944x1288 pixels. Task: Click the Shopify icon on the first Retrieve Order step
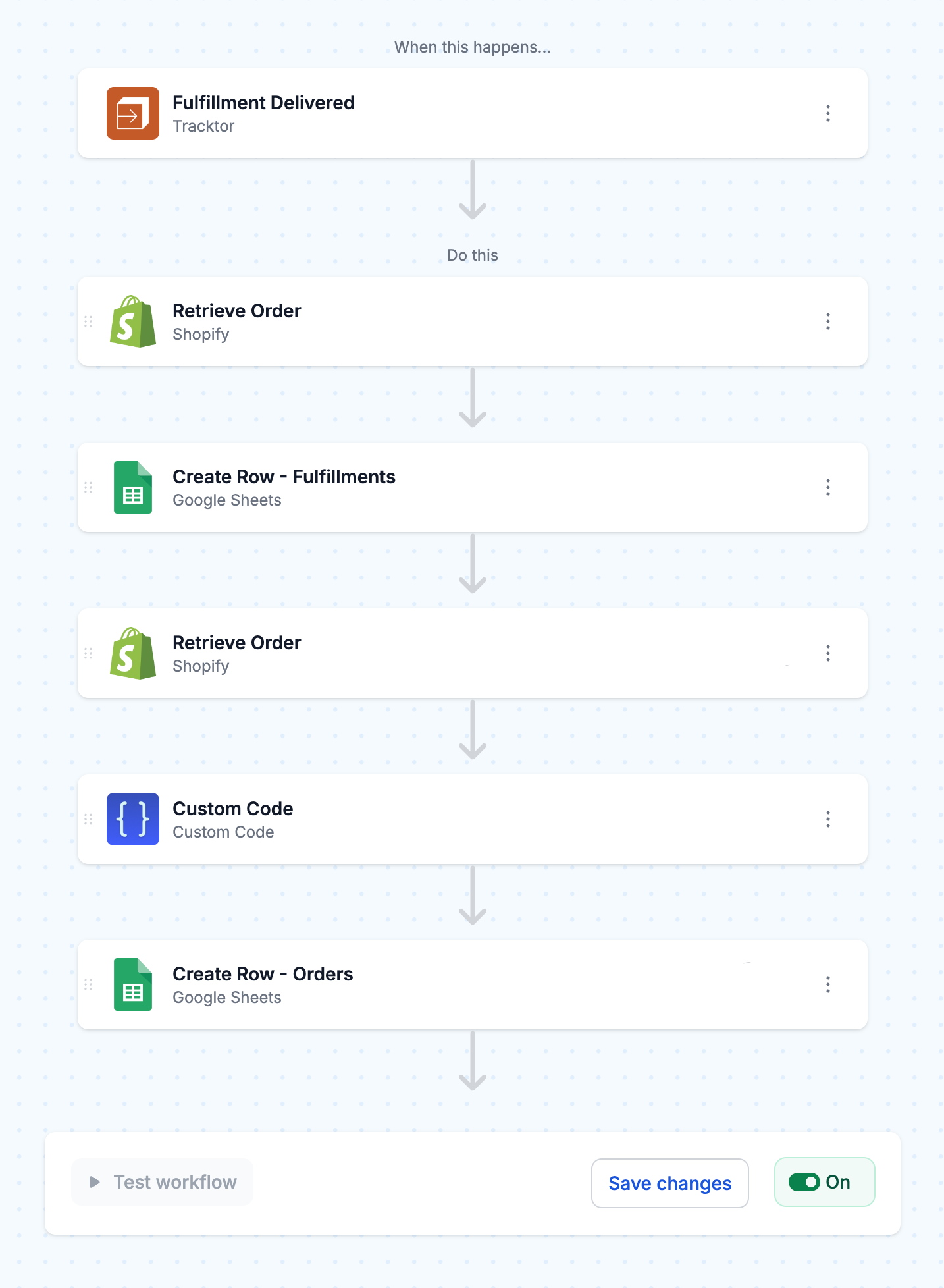pos(133,321)
